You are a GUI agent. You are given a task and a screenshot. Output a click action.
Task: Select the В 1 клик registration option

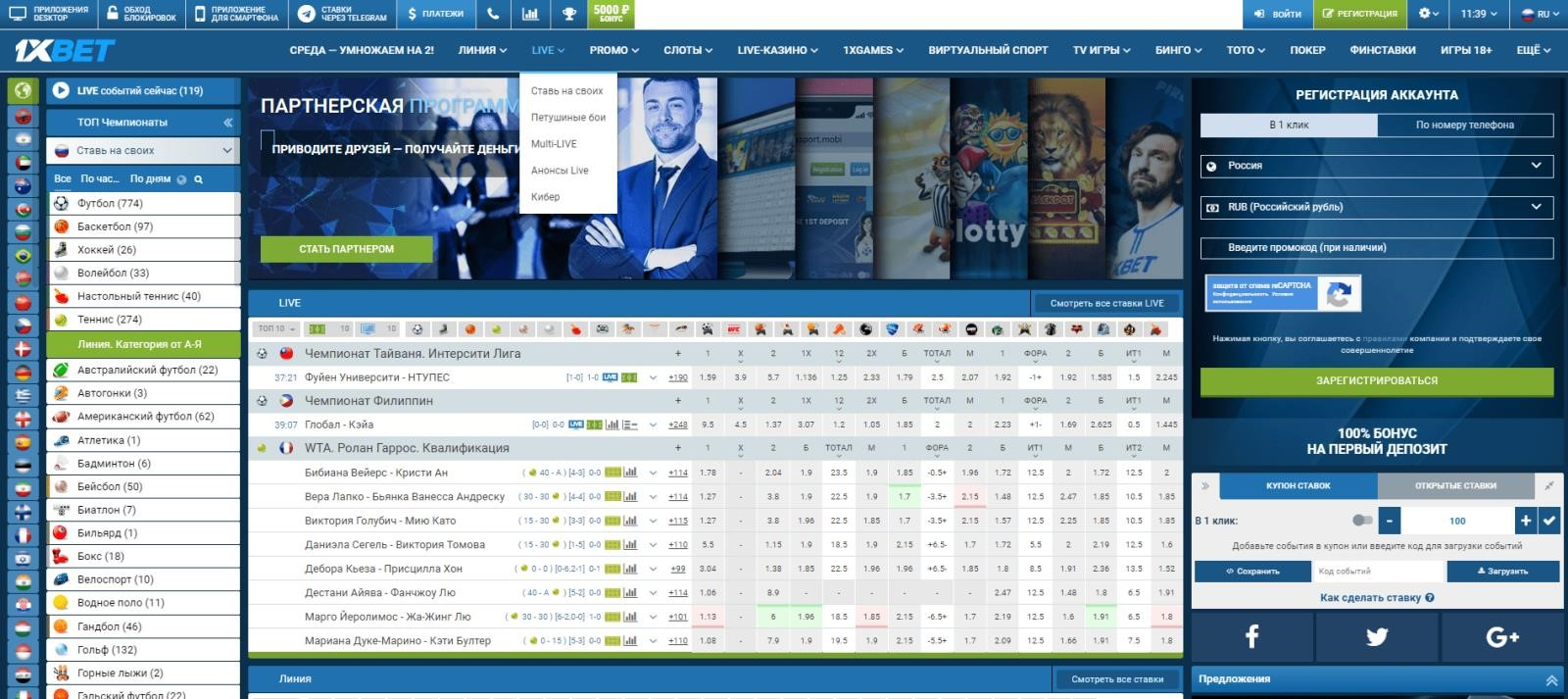click(1289, 125)
